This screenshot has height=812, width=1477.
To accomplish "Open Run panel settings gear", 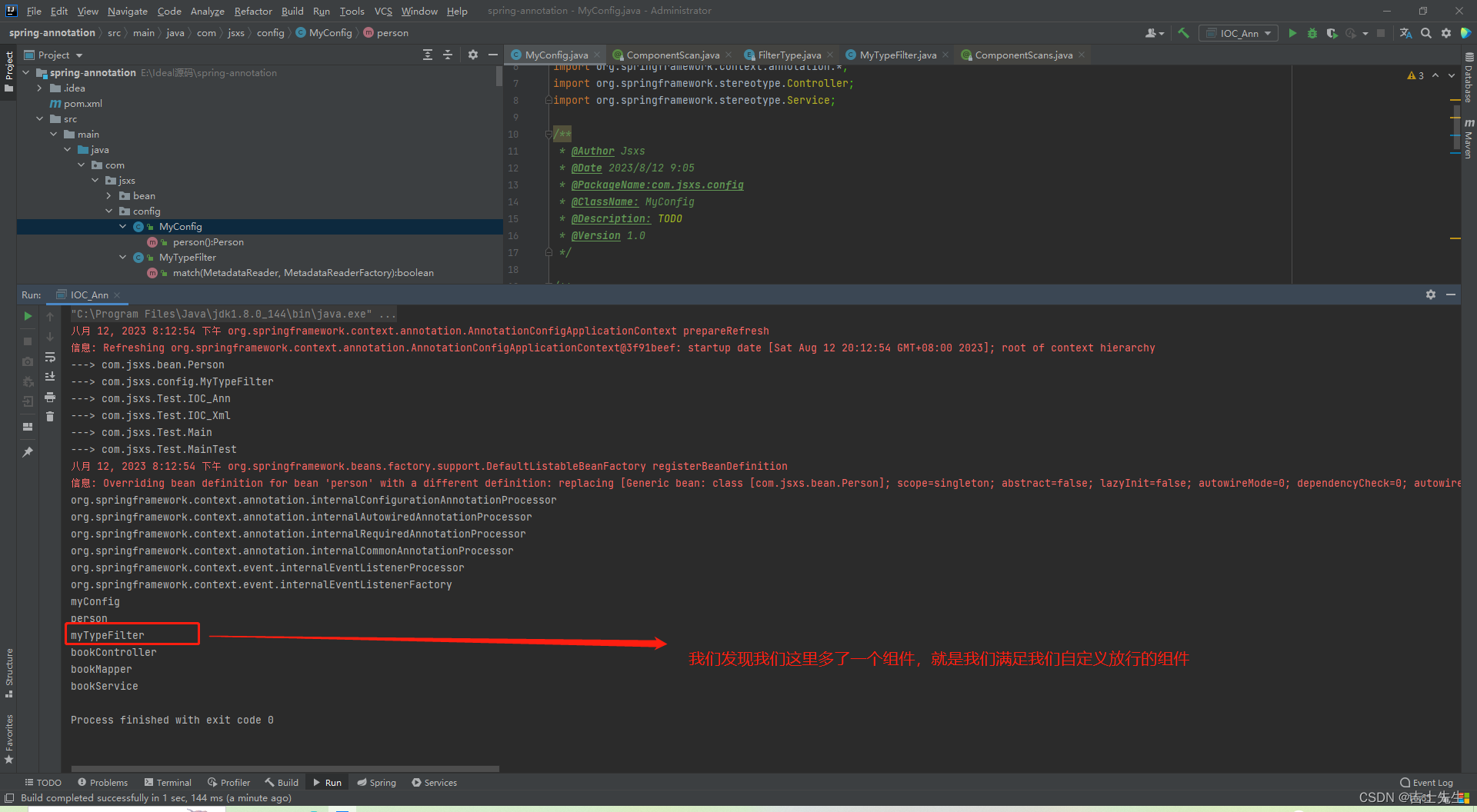I will 1431,295.
